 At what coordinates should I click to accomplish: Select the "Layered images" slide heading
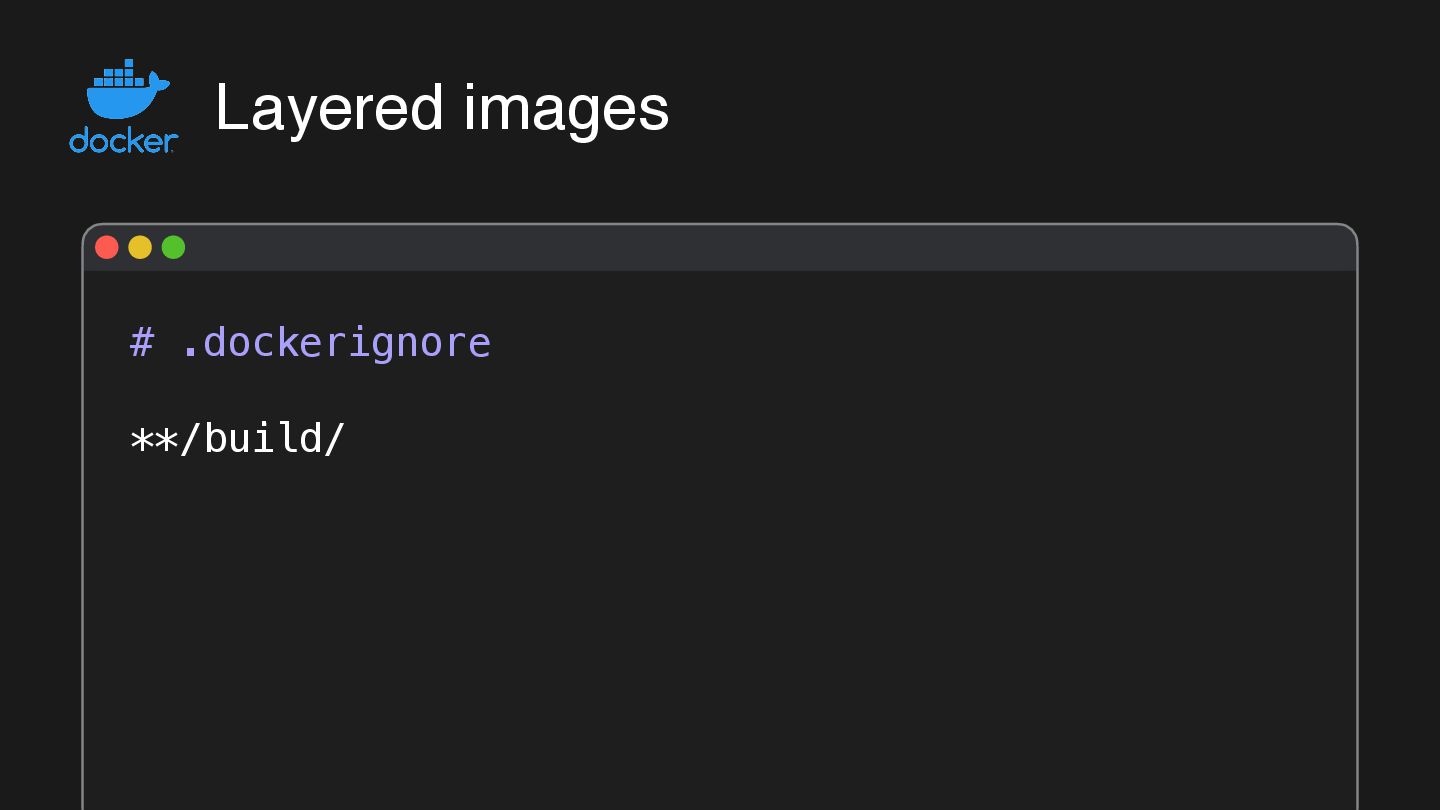[x=441, y=107]
